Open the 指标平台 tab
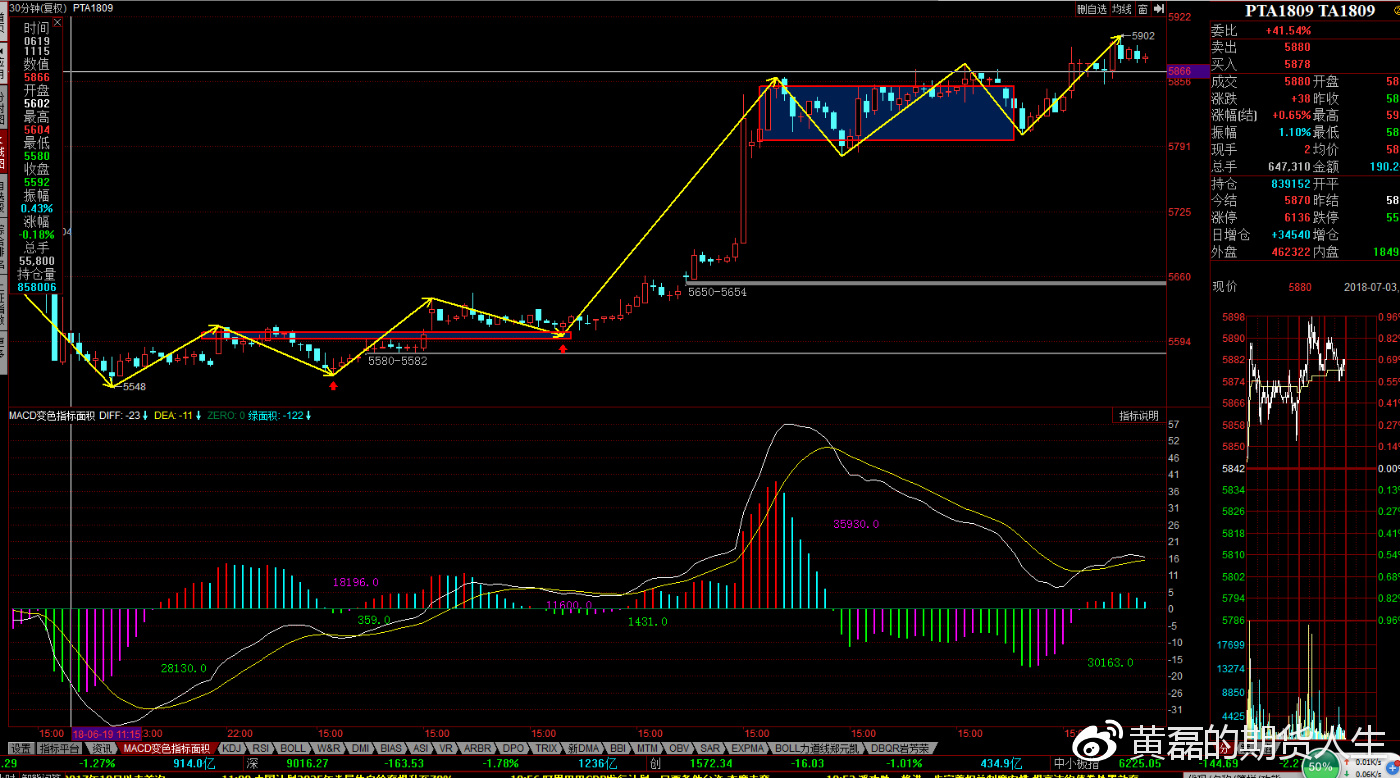Screen dimensions: 1400x778 pyautogui.click(x=60, y=748)
